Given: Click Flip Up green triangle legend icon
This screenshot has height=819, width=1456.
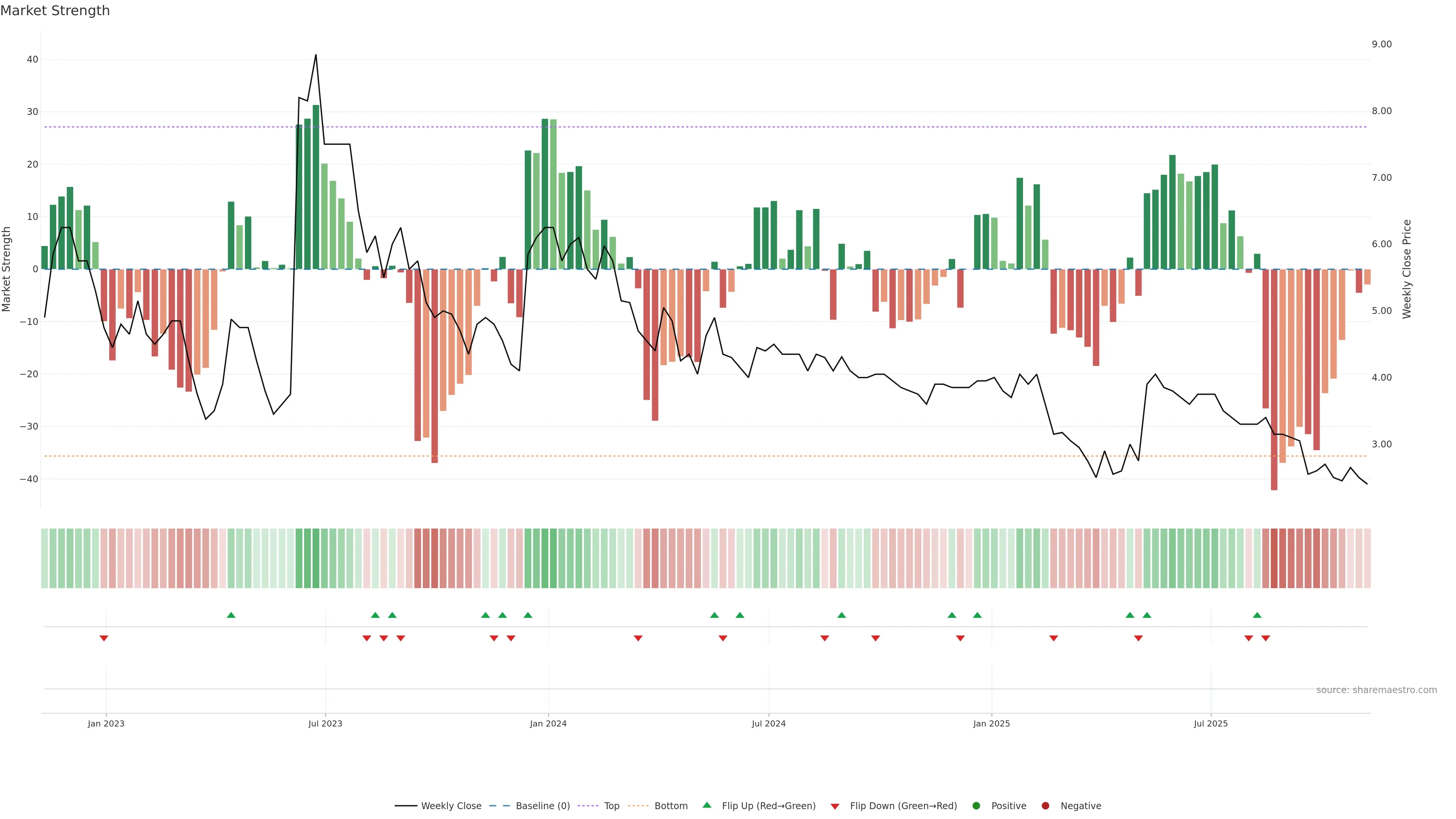Looking at the screenshot, I should coord(706,805).
